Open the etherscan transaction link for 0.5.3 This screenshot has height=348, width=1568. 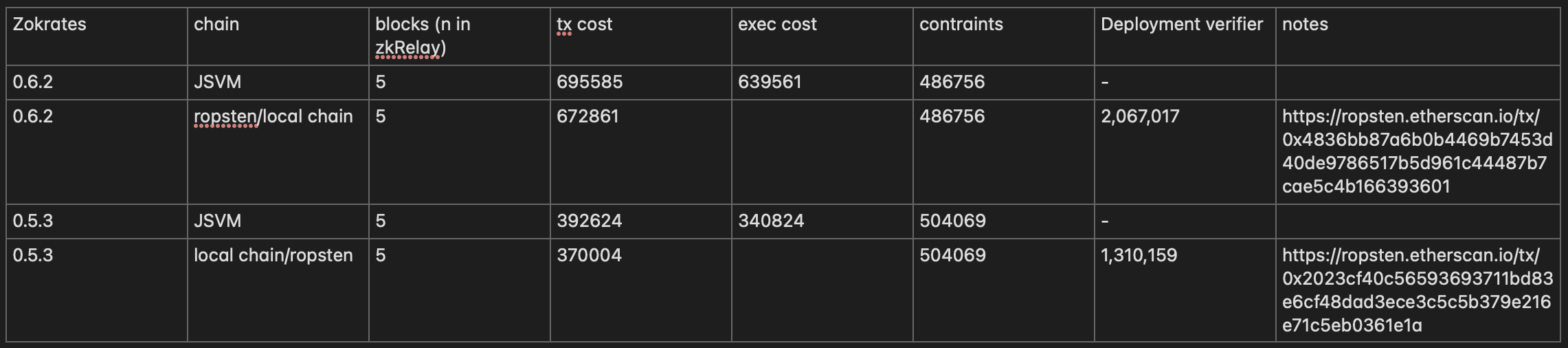[1417, 290]
